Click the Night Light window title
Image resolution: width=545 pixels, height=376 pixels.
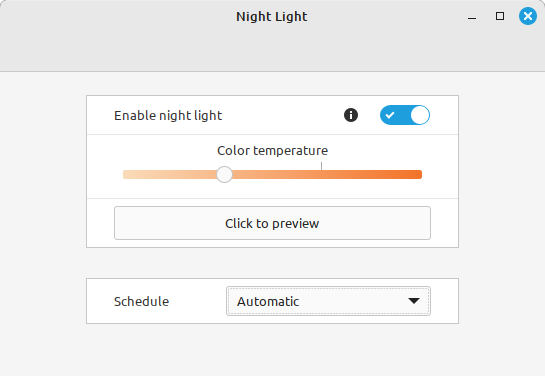tap(272, 17)
